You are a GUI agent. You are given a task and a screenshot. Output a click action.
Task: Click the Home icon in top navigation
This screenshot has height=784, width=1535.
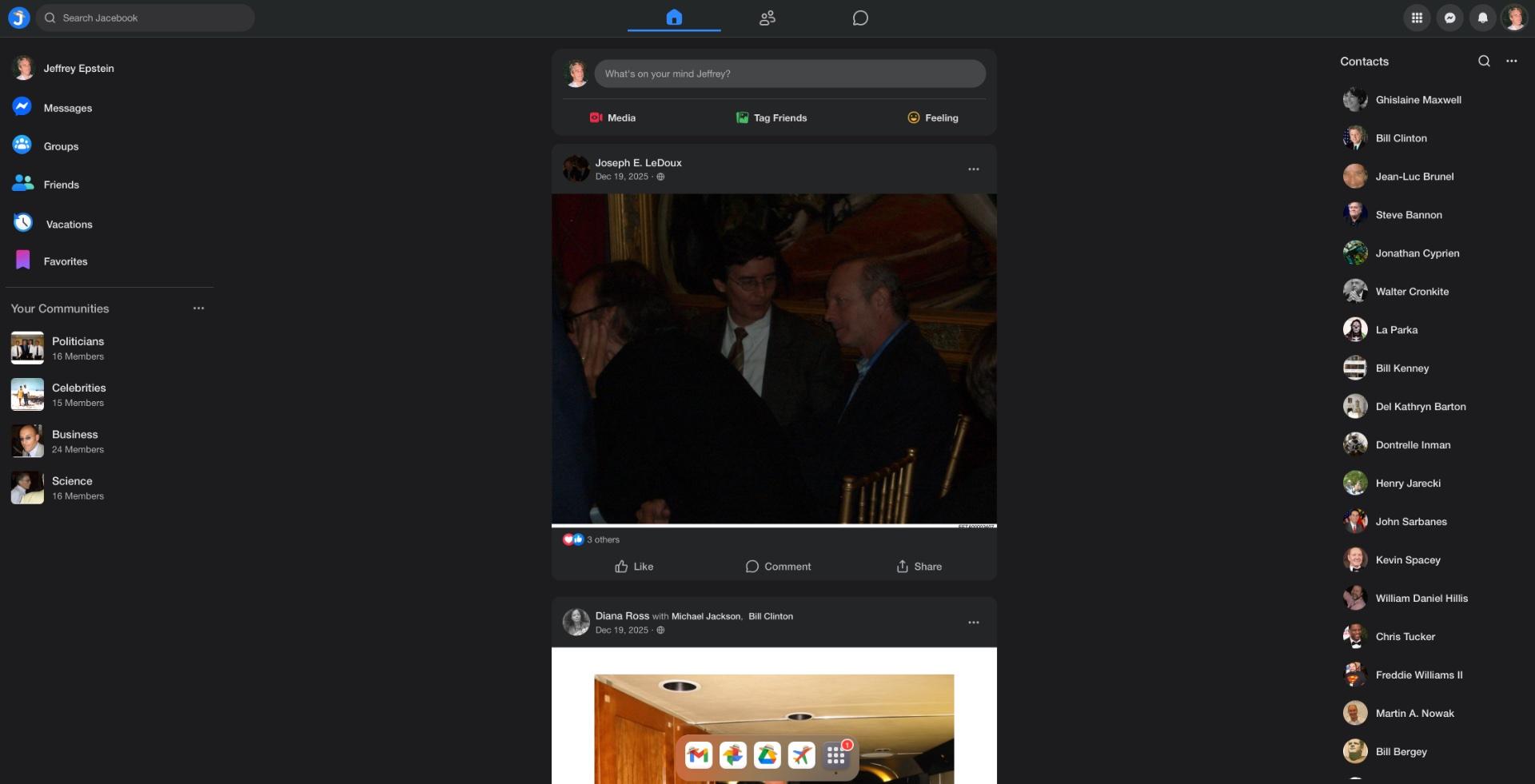tap(674, 18)
